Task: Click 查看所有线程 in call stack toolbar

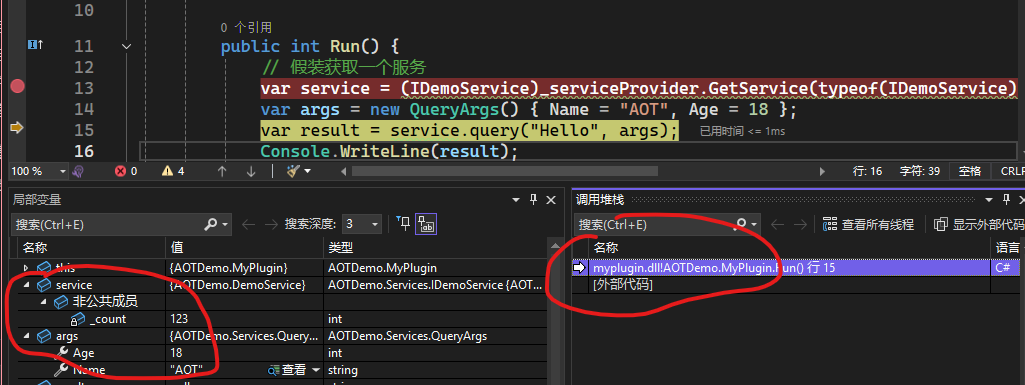Action: pos(868,224)
